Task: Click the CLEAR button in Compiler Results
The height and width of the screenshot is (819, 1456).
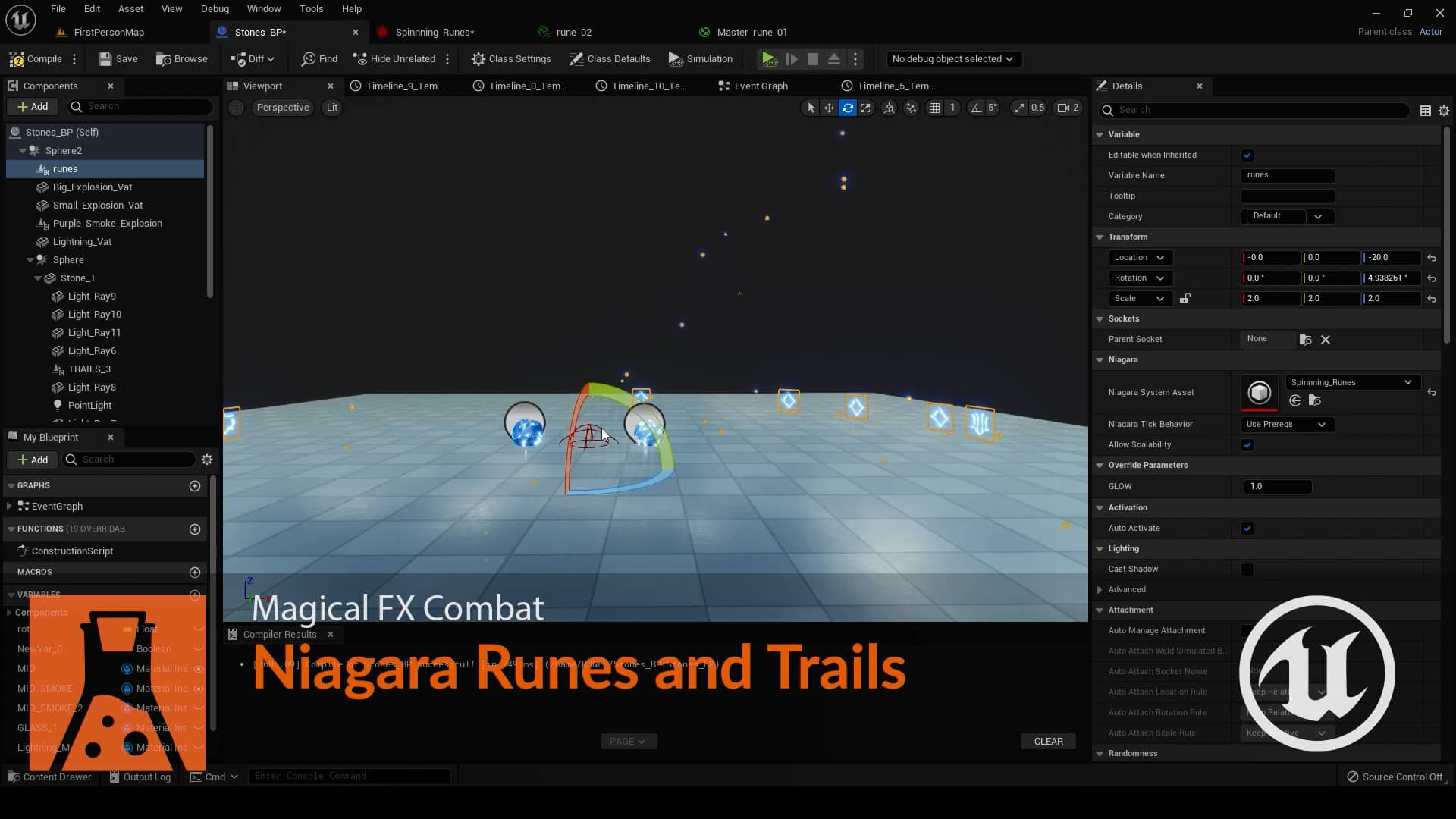Action: [x=1048, y=741]
